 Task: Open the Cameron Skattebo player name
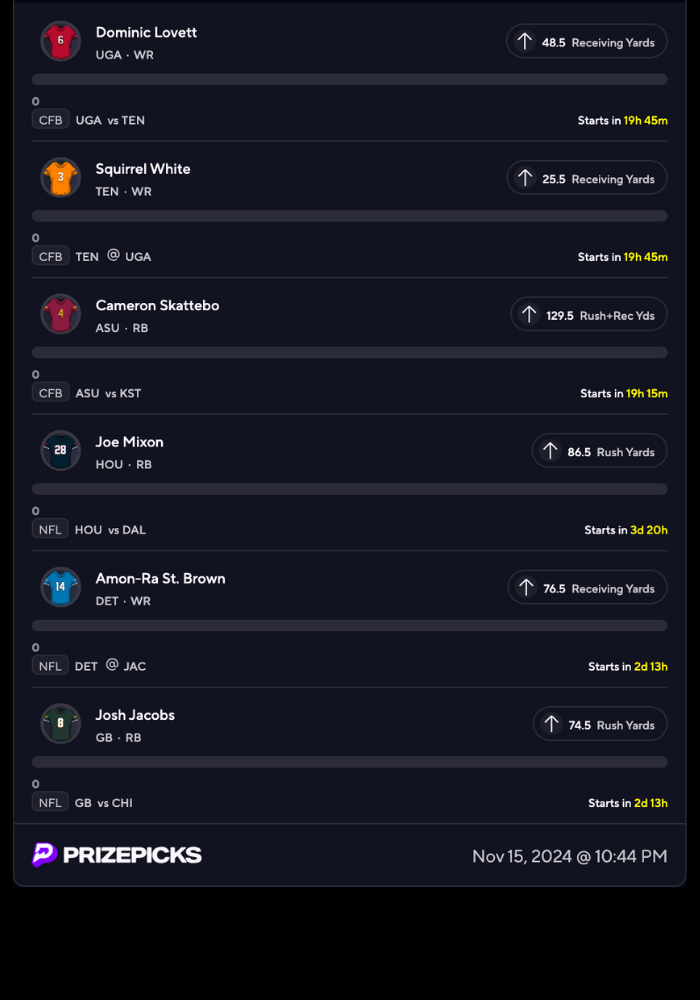tap(157, 305)
